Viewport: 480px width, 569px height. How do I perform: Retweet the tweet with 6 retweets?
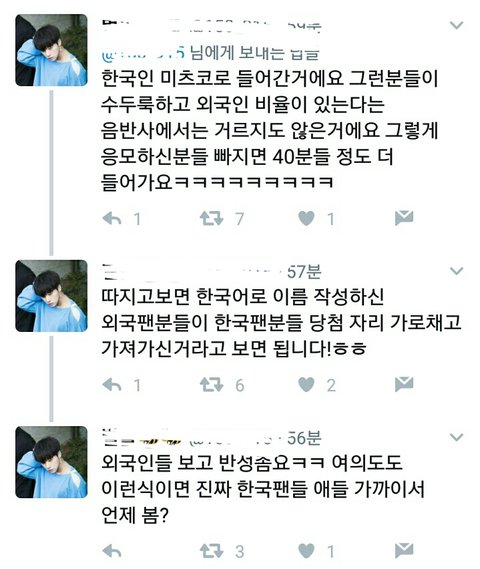pos(212,385)
